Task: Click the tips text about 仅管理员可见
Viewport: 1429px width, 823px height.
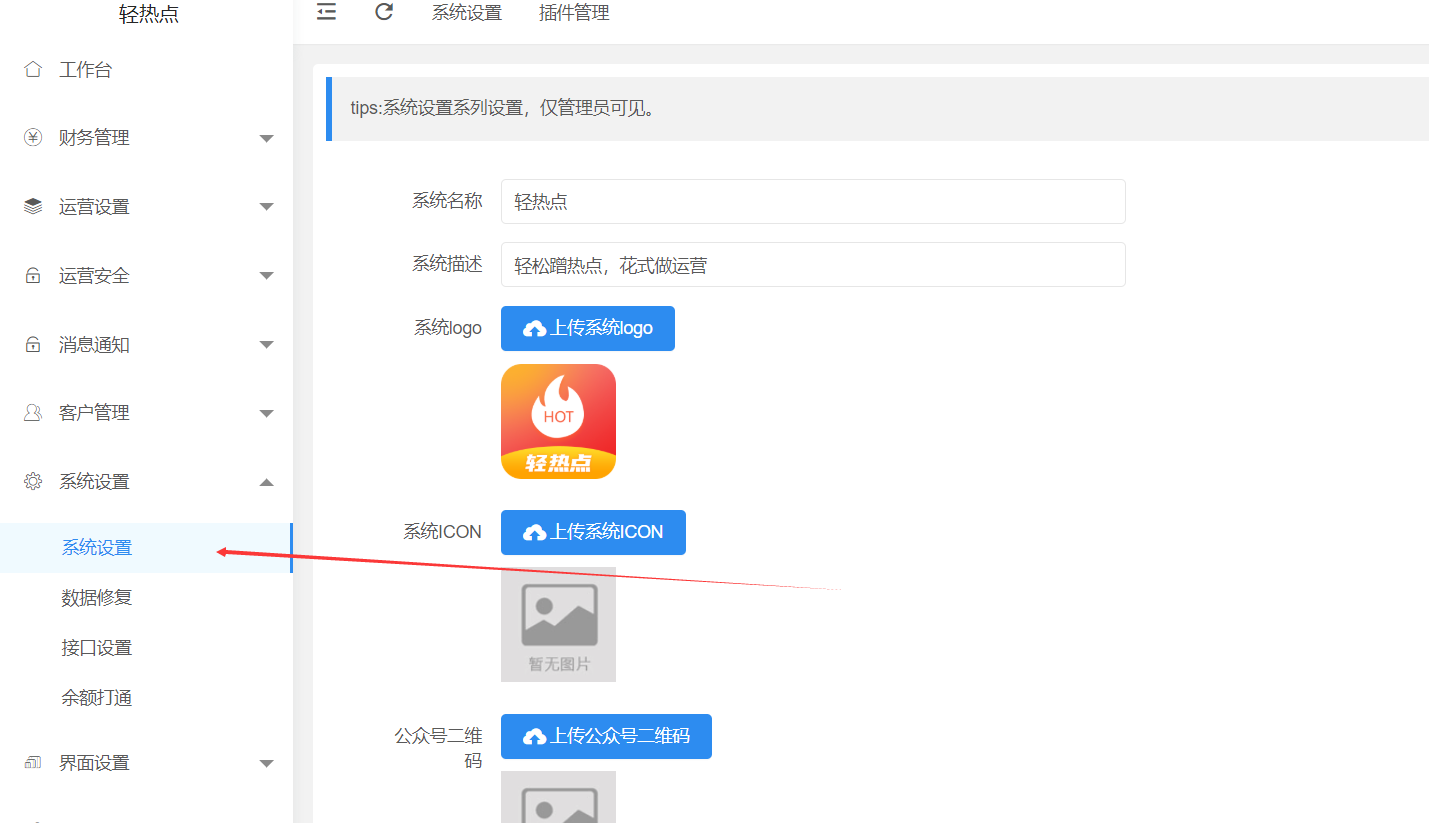Action: [x=503, y=108]
